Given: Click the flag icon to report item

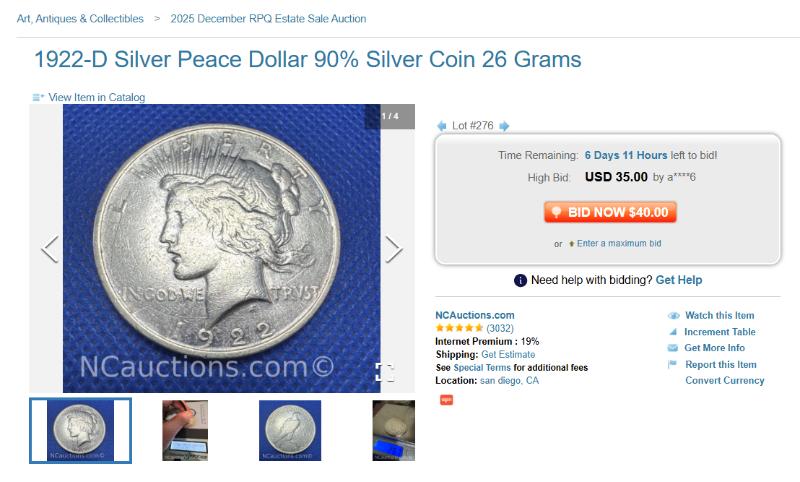Looking at the screenshot, I should pos(672,364).
